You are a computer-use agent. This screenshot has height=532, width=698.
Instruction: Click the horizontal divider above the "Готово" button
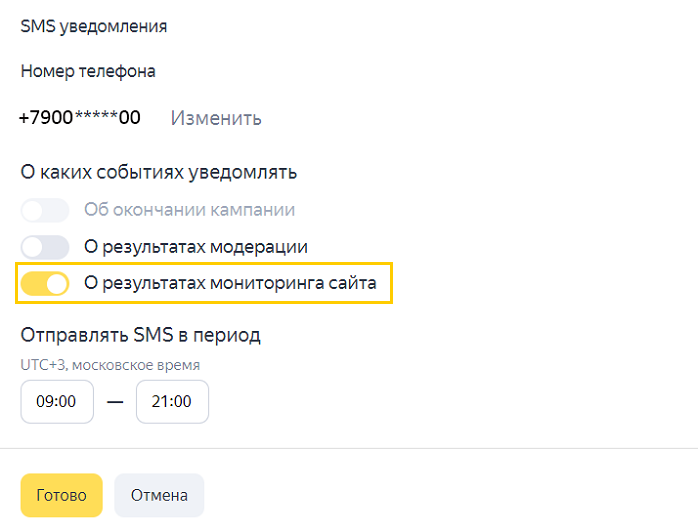coord(349,449)
